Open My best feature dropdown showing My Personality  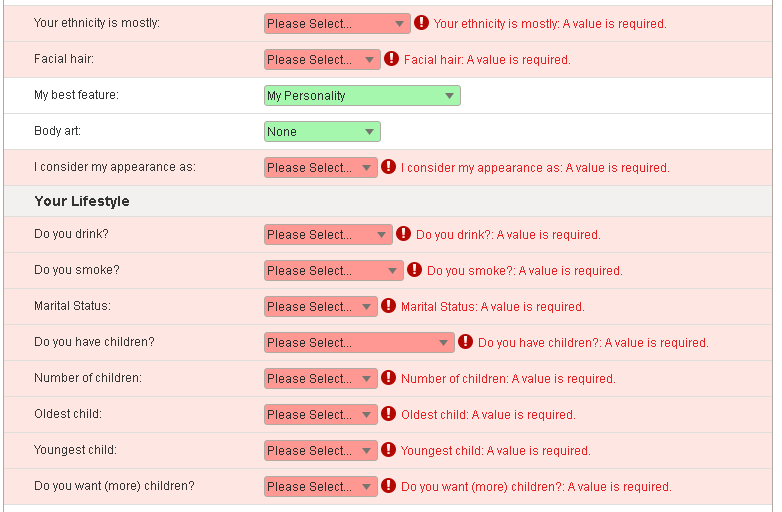click(x=362, y=95)
